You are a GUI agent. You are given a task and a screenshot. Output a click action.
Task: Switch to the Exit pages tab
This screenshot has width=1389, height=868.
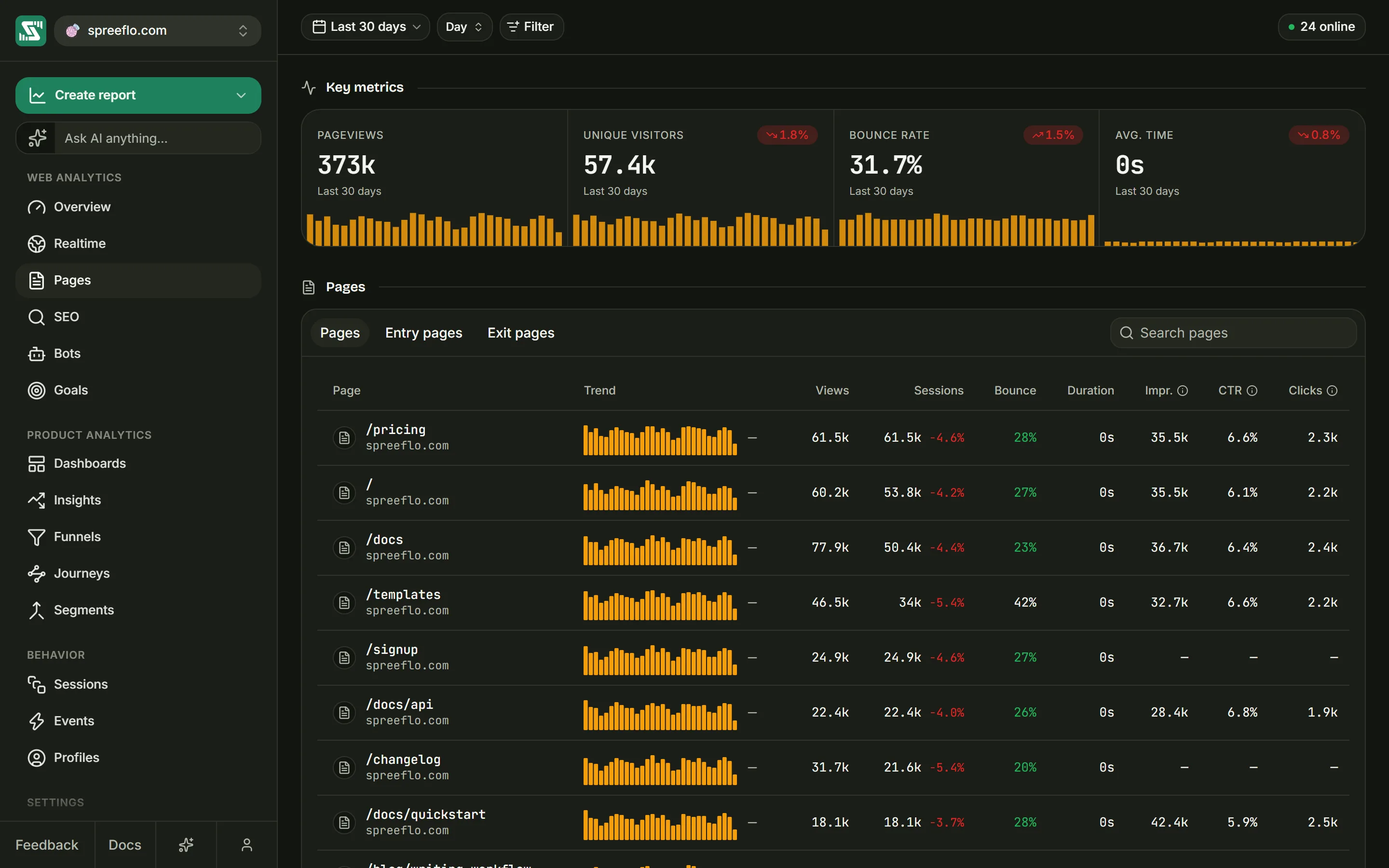(520, 333)
